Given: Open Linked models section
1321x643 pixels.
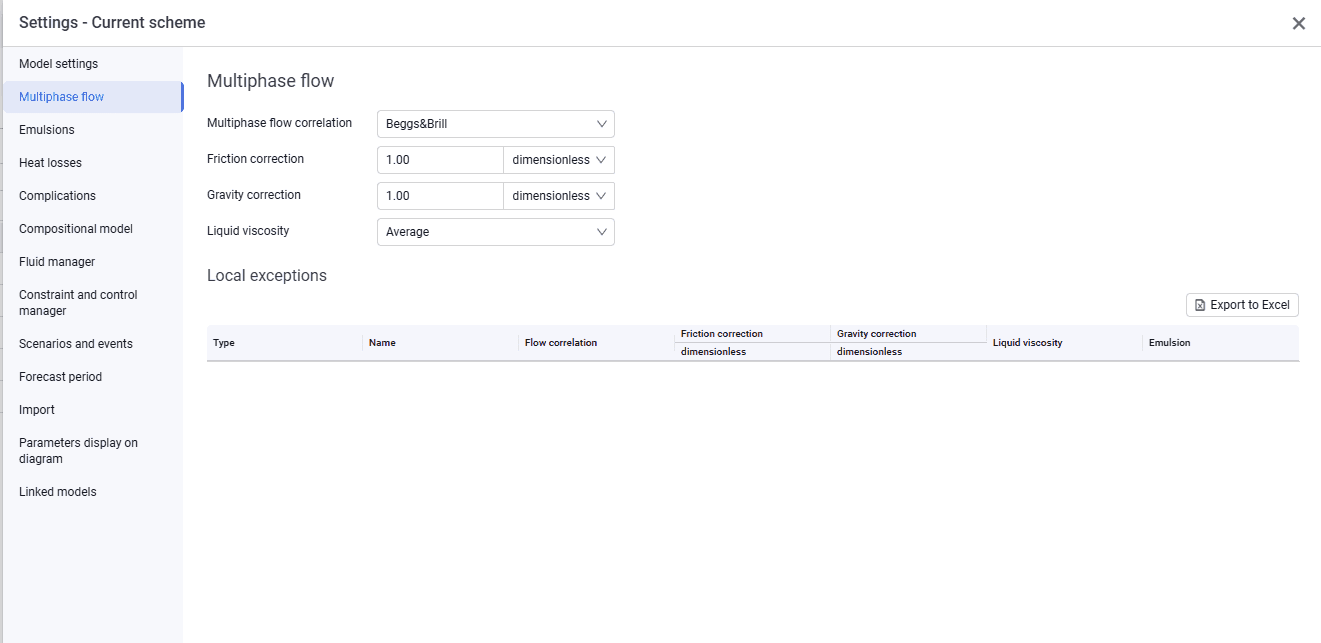Looking at the screenshot, I should [x=91, y=492].
